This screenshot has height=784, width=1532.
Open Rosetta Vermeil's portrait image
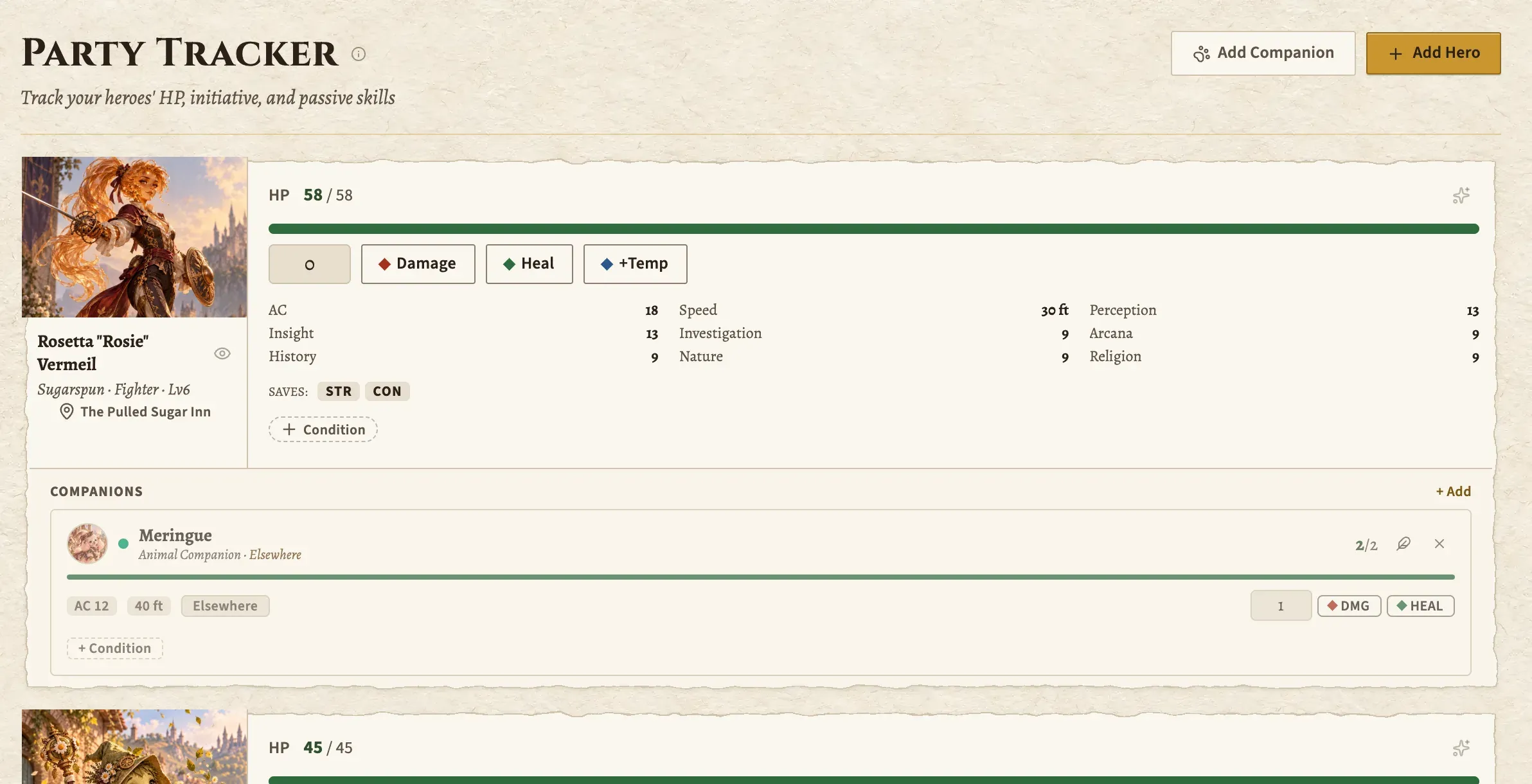134,237
